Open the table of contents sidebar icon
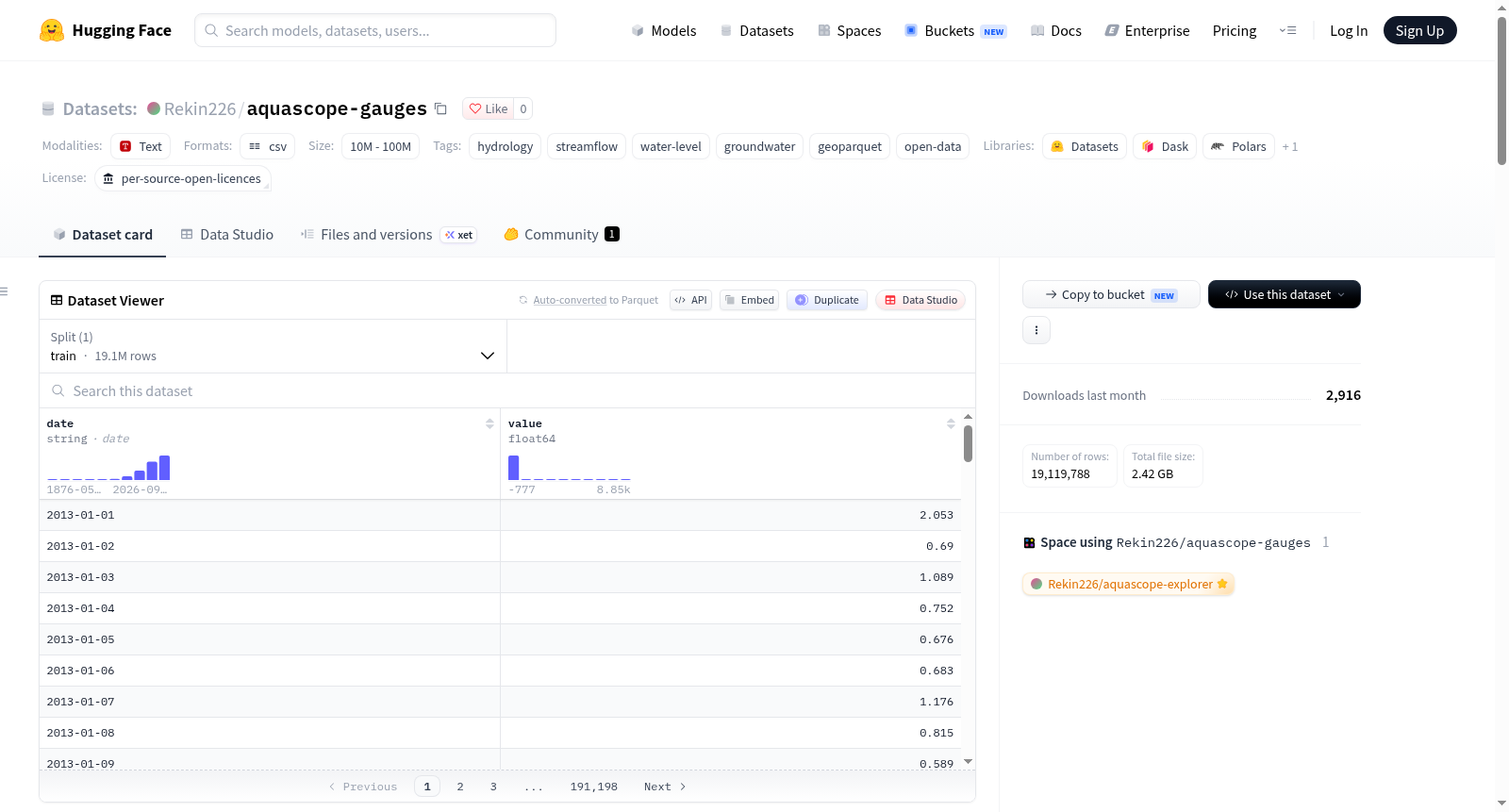The width and height of the screenshot is (1509, 812). tap(4, 291)
